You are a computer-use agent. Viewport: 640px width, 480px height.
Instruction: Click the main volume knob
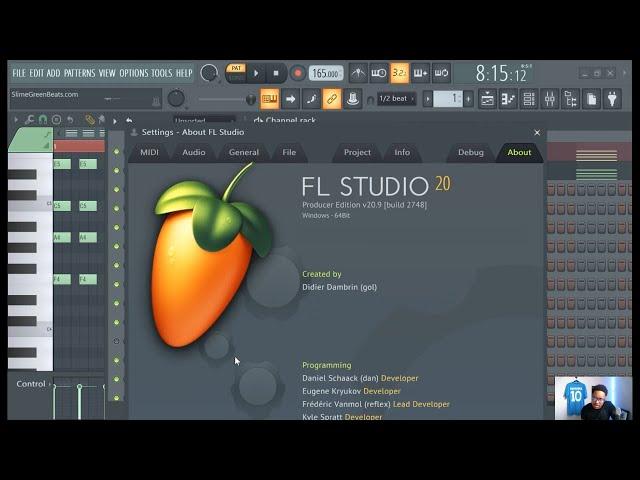point(209,73)
